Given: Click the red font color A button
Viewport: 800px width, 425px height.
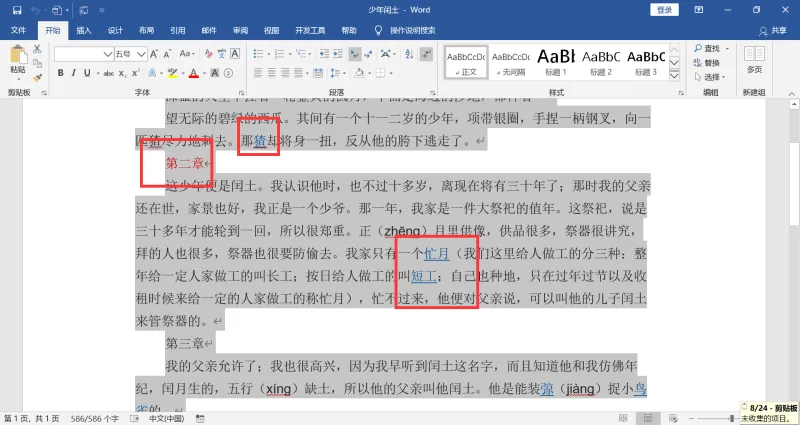Looking at the screenshot, I should 193,73.
